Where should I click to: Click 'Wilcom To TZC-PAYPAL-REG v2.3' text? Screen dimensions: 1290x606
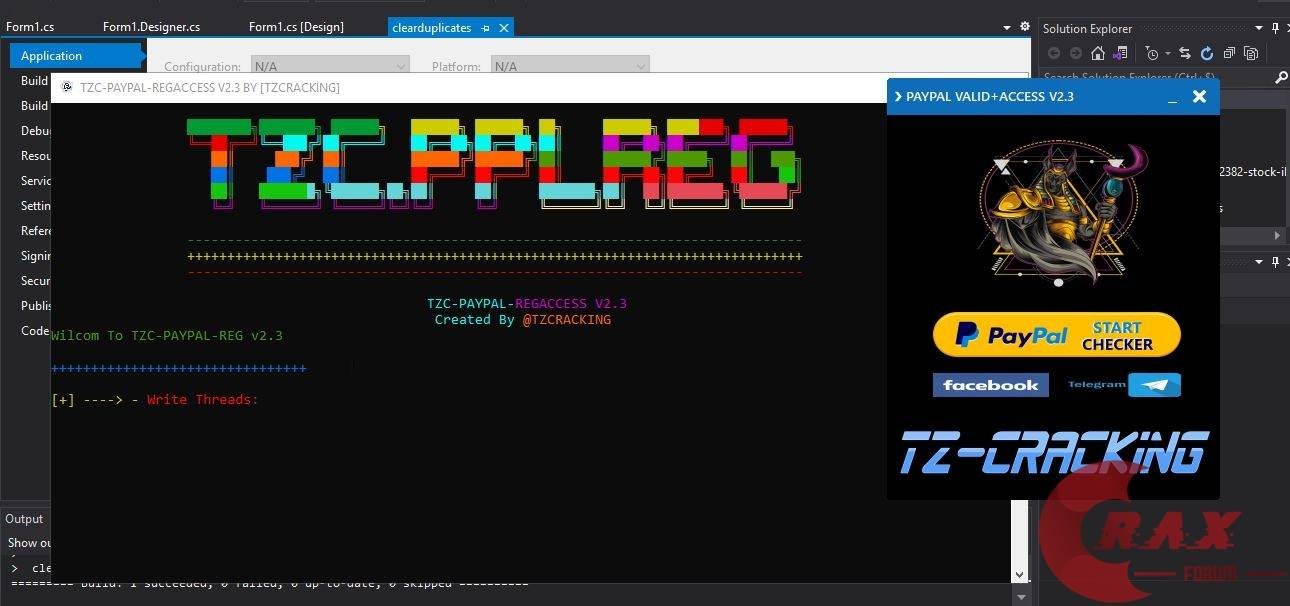coord(167,336)
